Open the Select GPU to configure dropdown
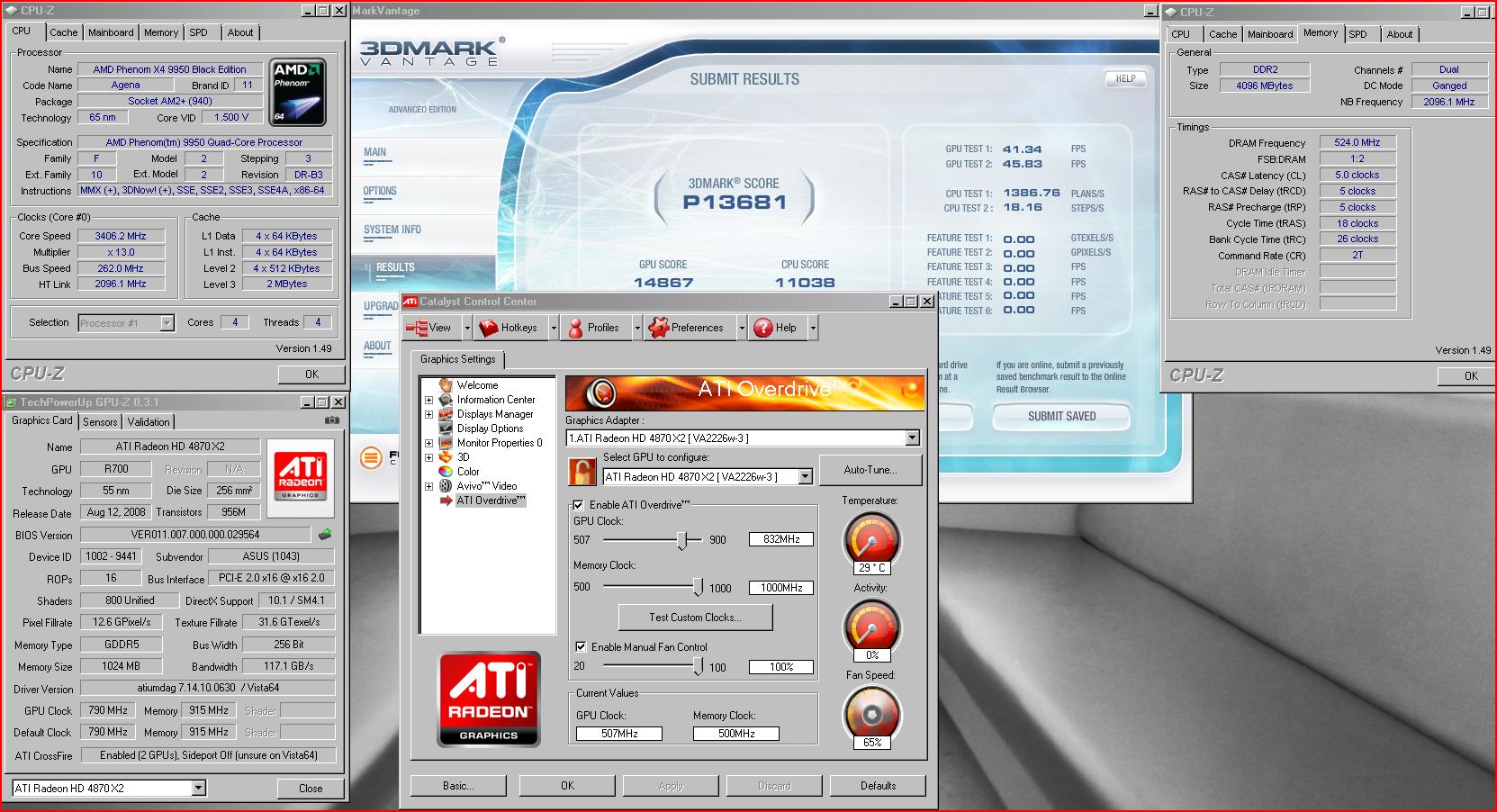 pos(805,477)
